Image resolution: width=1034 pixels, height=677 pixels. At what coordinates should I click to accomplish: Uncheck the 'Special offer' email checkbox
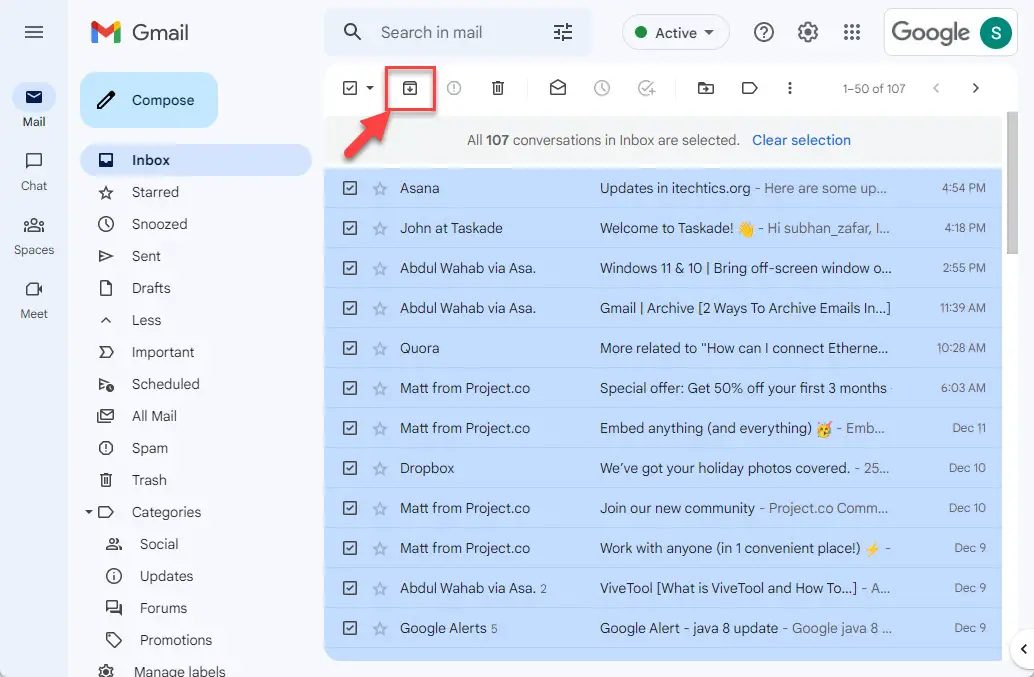[x=350, y=388]
